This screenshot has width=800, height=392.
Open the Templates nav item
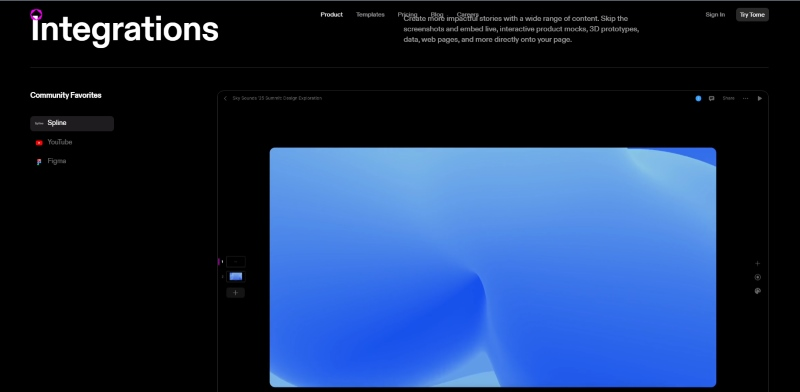pyautogui.click(x=370, y=15)
